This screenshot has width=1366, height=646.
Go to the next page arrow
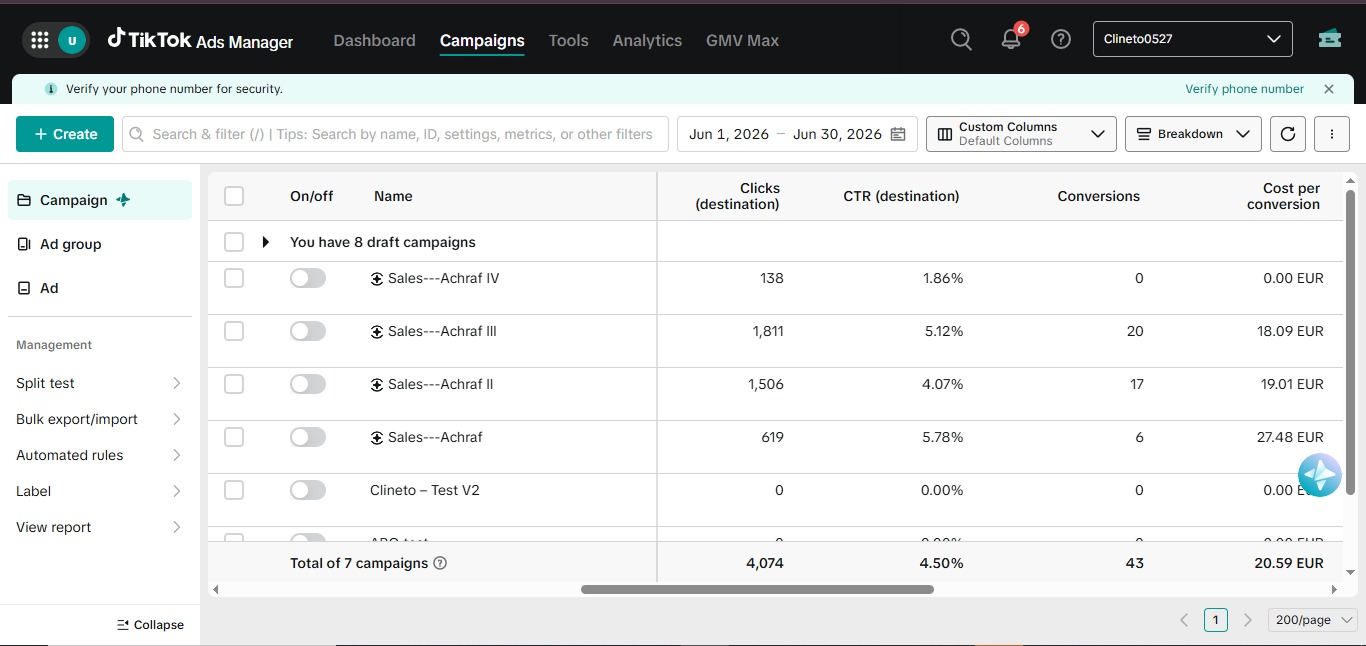[x=1247, y=620]
